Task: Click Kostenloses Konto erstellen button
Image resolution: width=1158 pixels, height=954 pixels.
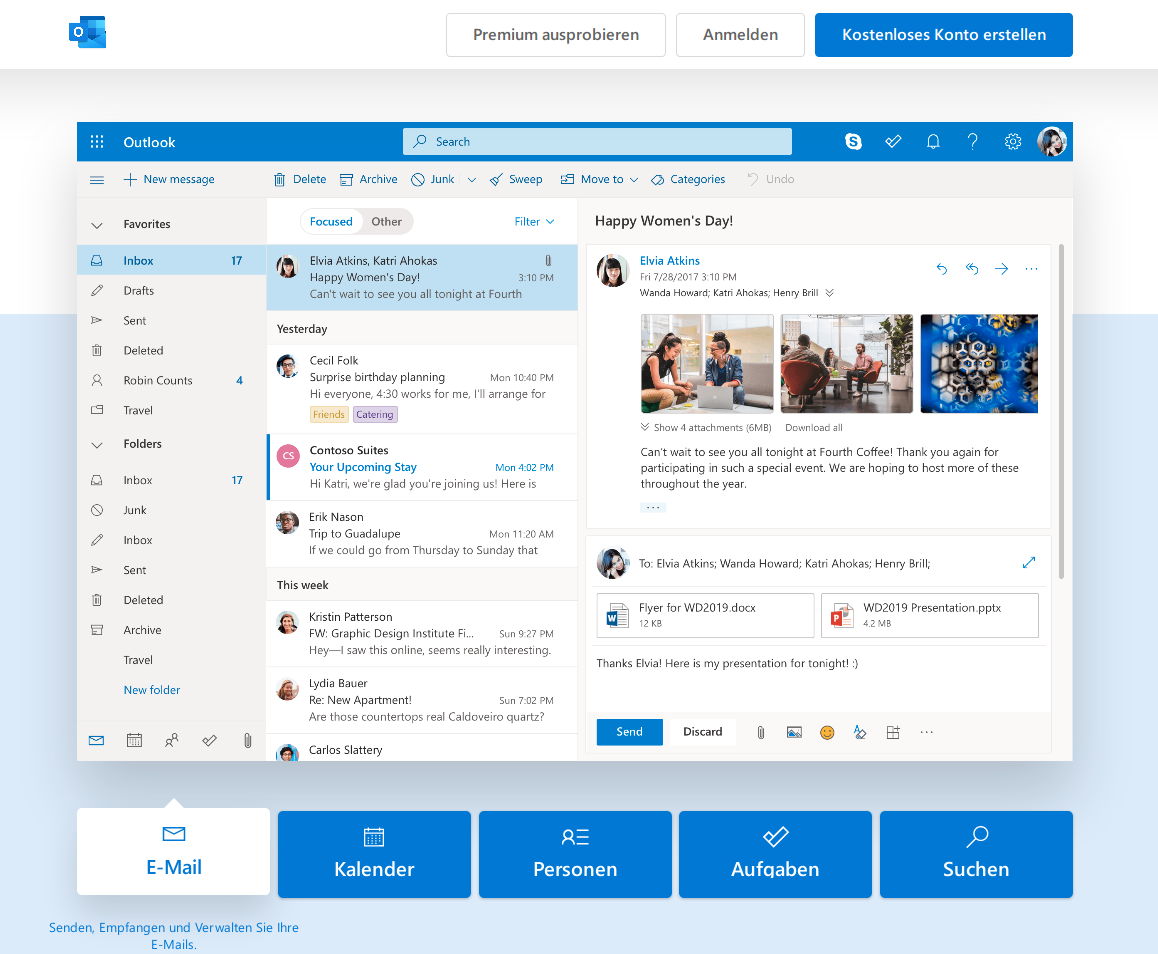Action: (943, 35)
